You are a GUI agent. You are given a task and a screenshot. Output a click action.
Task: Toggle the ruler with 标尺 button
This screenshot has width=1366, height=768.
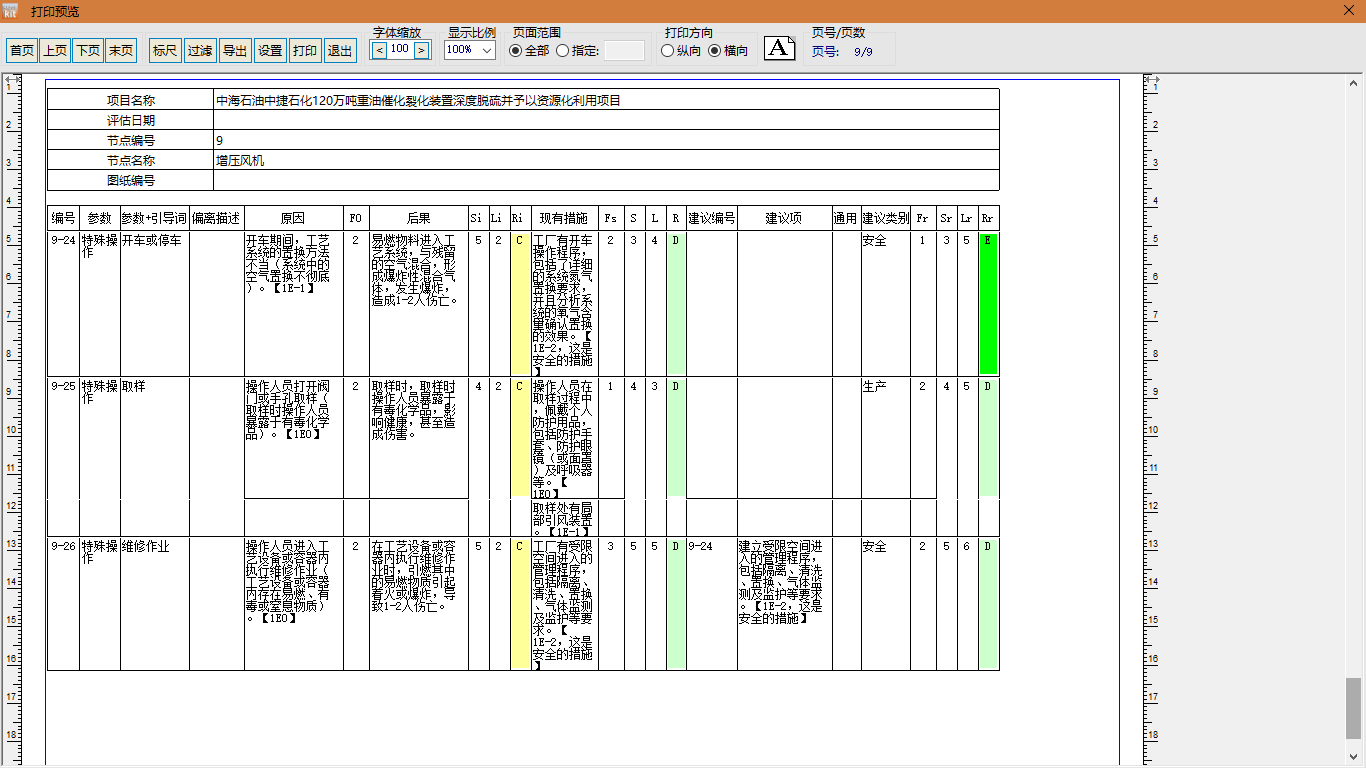[165, 50]
